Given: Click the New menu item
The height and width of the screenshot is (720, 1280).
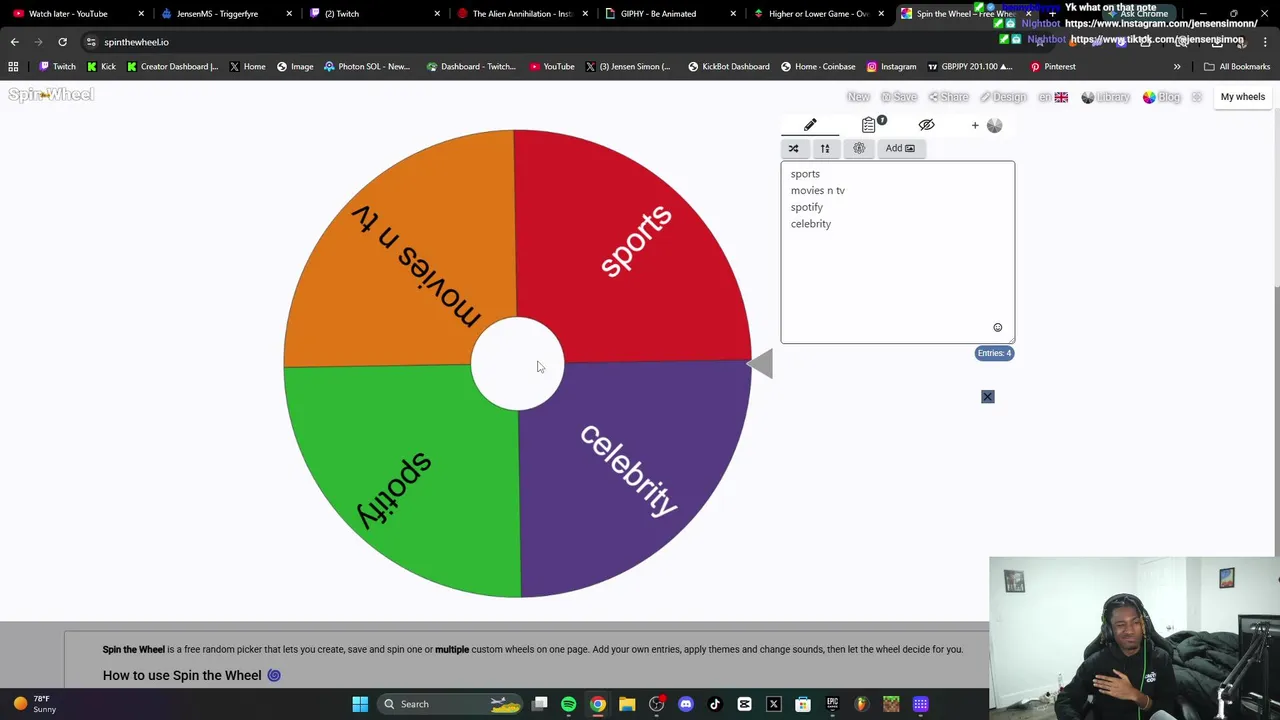Looking at the screenshot, I should point(858,97).
